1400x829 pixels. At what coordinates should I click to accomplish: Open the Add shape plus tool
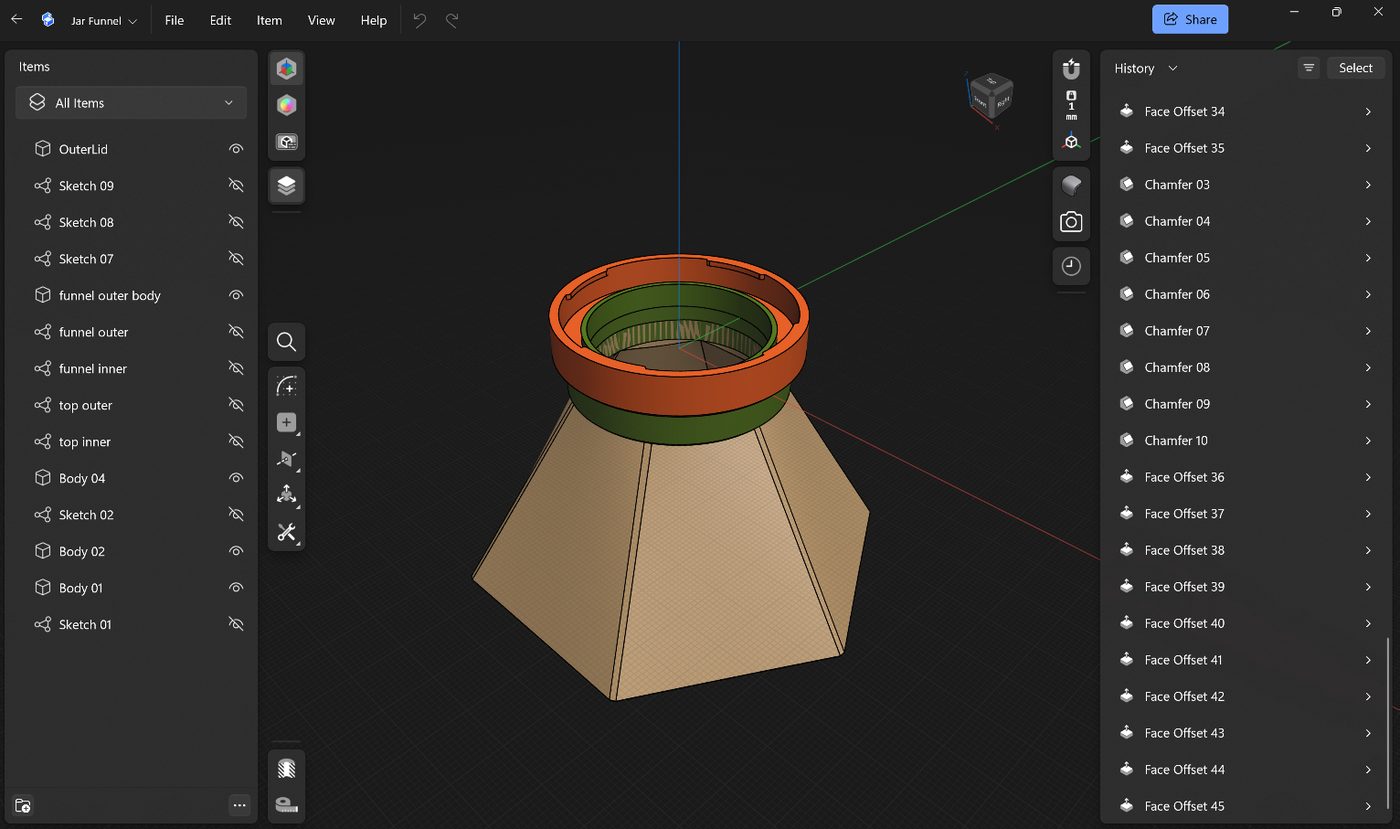(x=286, y=423)
